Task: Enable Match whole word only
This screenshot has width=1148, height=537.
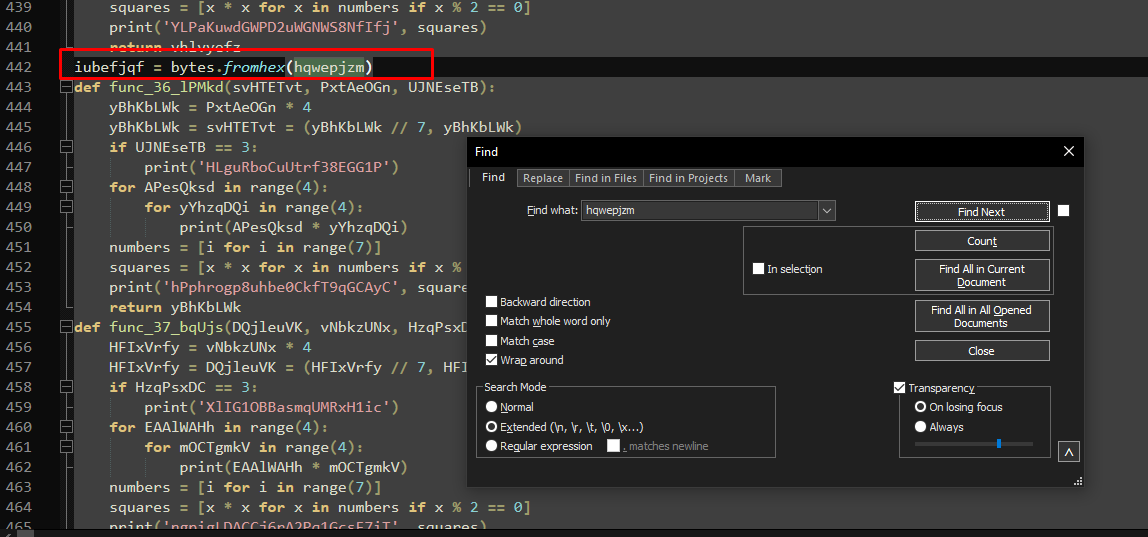Action: pos(491,321)
